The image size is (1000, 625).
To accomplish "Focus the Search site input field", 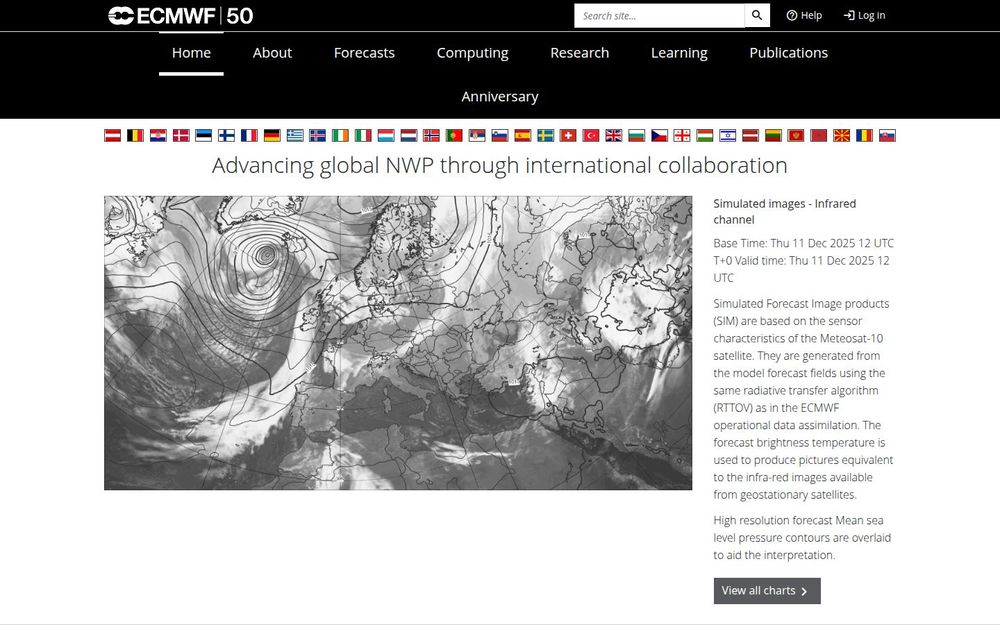I will click(x=659, y=15).
